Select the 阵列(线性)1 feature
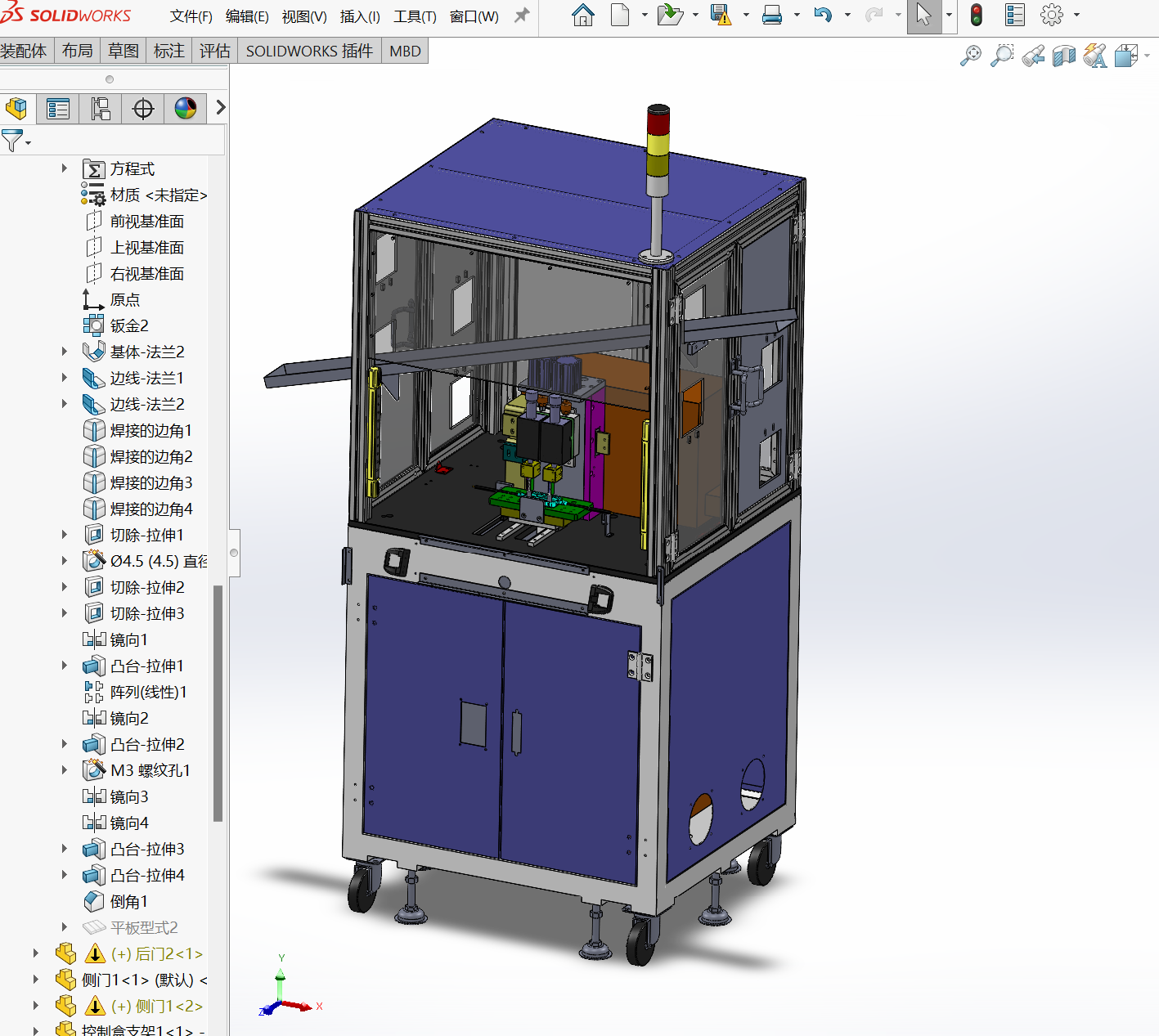 (x=148, y=692)
